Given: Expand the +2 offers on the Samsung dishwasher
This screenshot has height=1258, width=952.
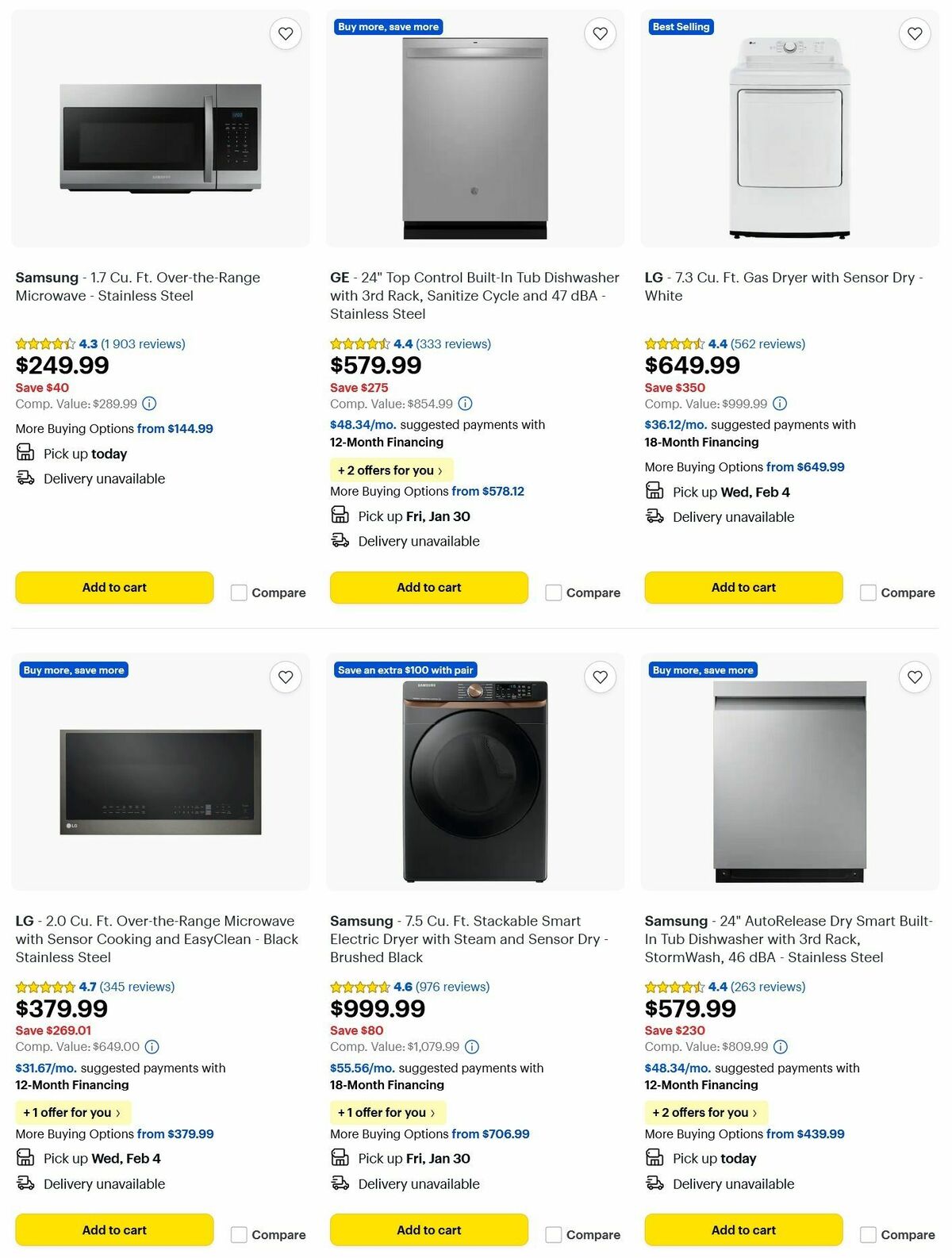Looking at the screenshot, I should 705,1113.
